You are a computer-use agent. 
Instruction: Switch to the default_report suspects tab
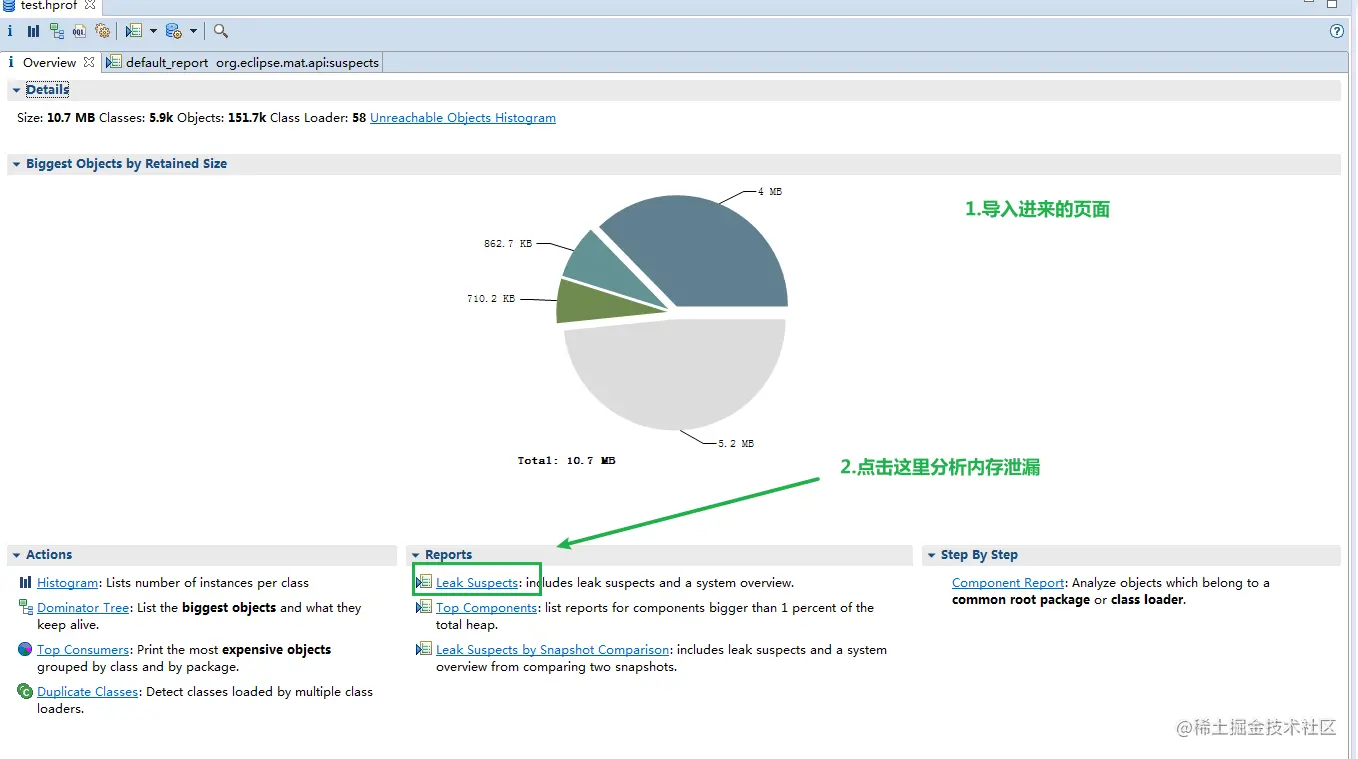coord(243,62)
